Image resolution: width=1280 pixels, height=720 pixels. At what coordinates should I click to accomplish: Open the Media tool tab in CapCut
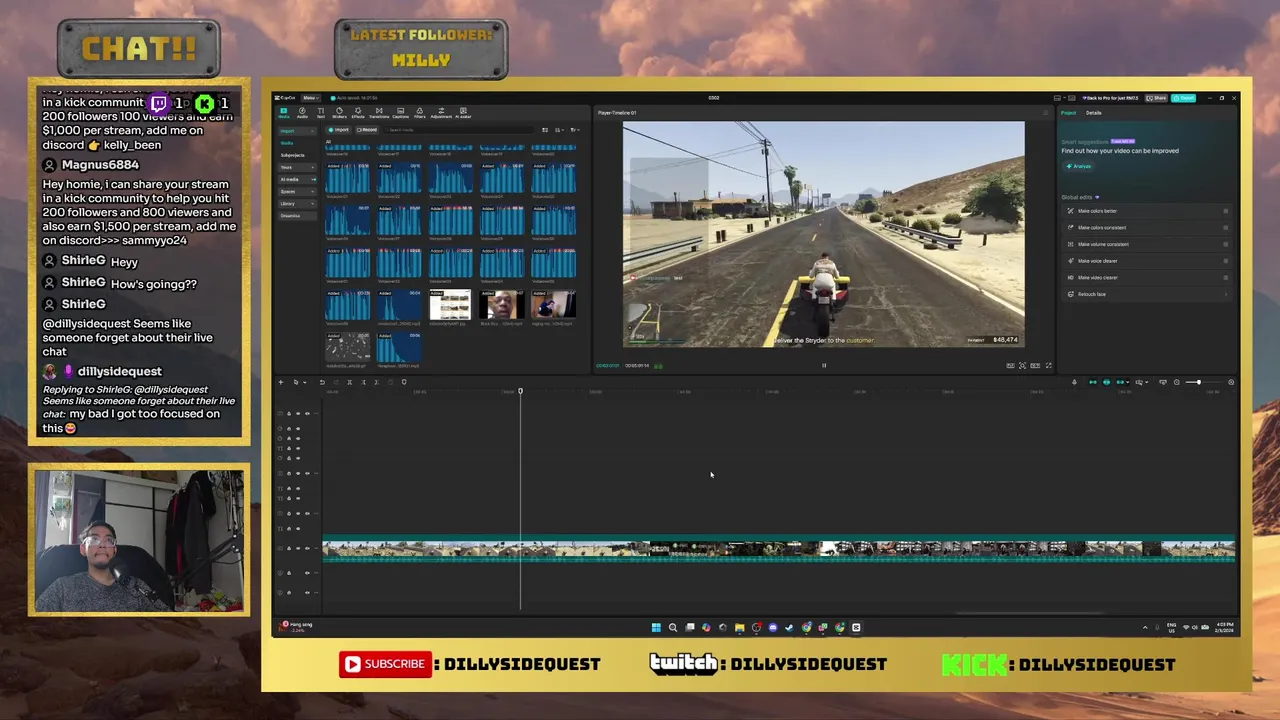click(283, 112)
